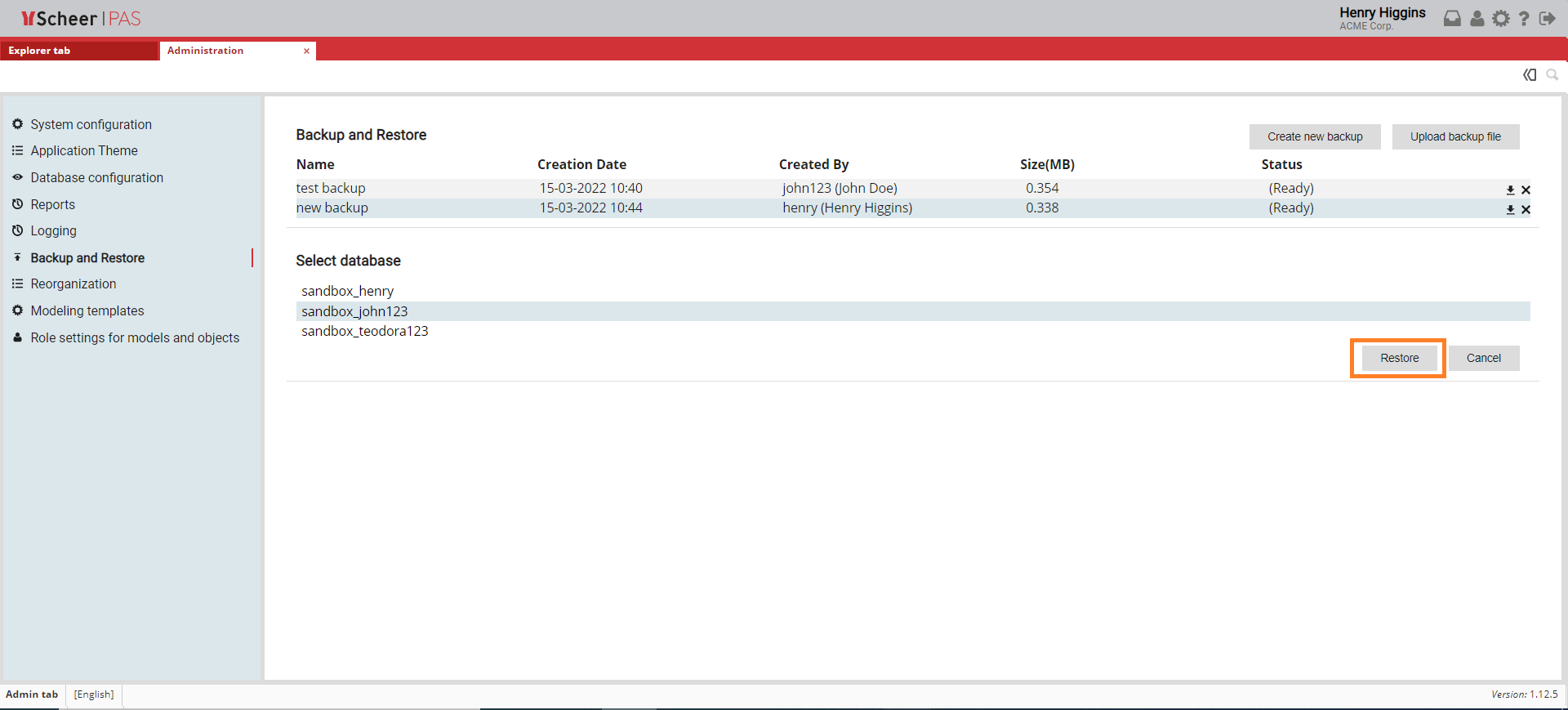This screenshot has width=1568, height=710.
Task: Download the 'new backup' file
Action: click(x=1510, y=209)
